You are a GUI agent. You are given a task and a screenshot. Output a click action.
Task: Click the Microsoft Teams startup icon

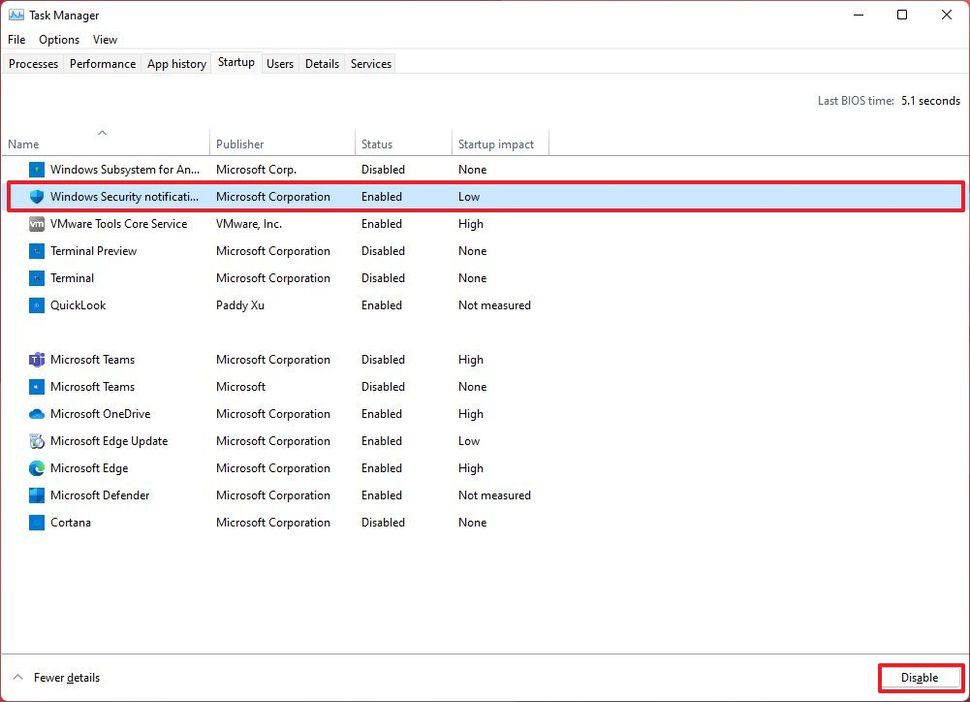37,359
